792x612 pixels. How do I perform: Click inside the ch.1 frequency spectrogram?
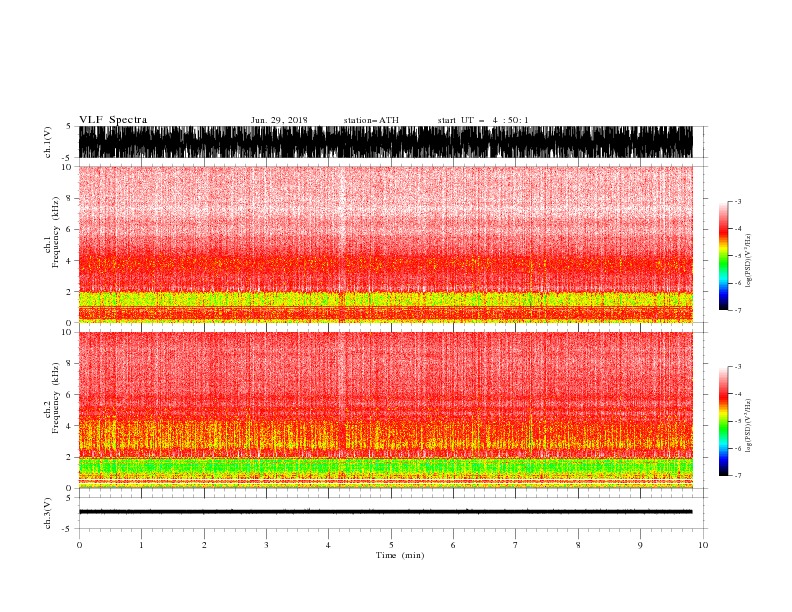point(385,244)
